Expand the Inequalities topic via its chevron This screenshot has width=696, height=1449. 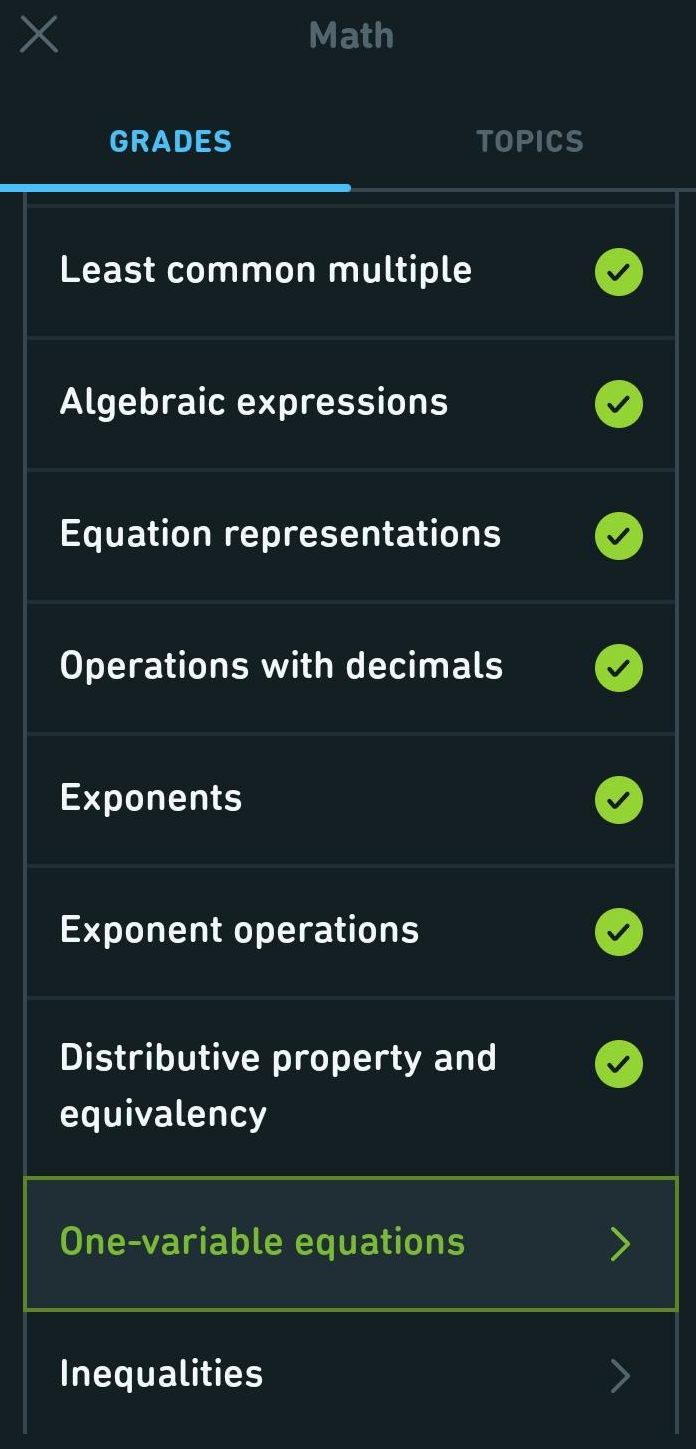point(620,1375)
